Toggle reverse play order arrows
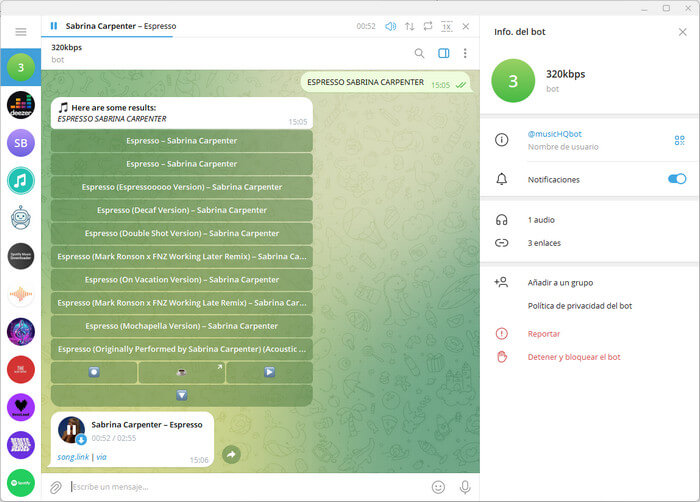The image size is (700, 502). [409, 26]
